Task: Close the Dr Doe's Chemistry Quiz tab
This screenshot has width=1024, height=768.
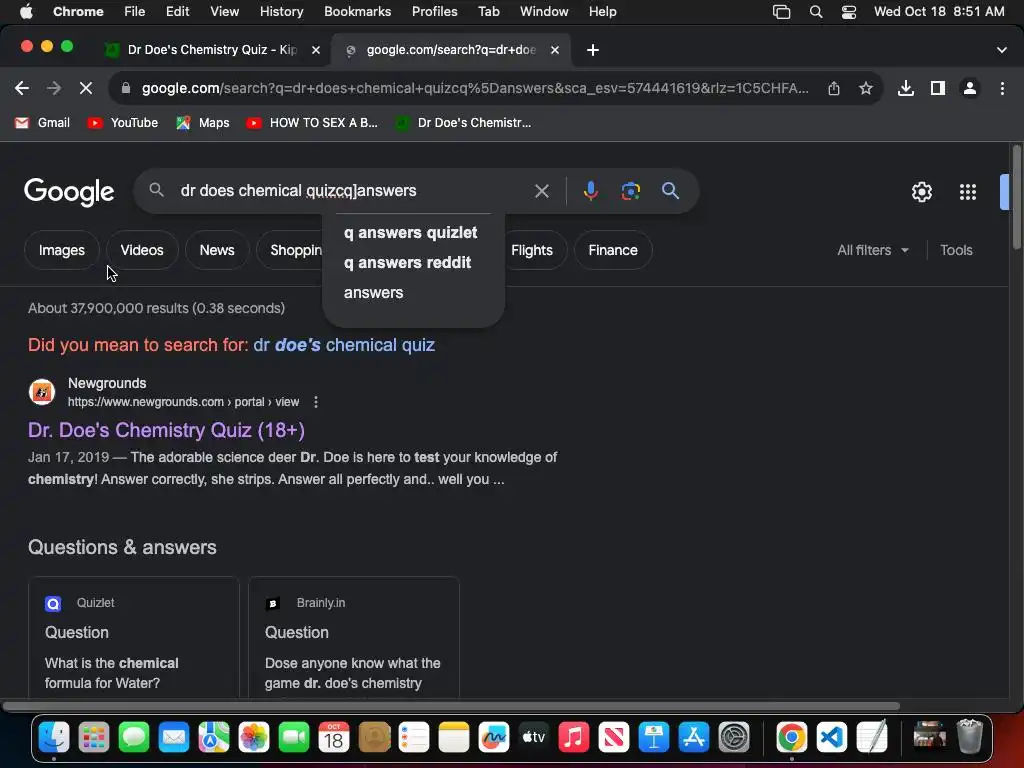Action: (x=315, y=50)
